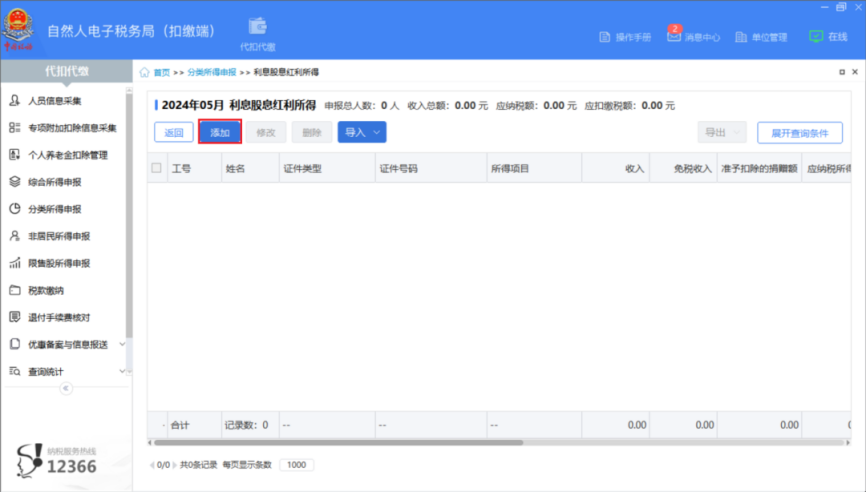Click the 添加 button
Image resolution: width=866 pixels, height=492 pixels.
tap(220, 133)
